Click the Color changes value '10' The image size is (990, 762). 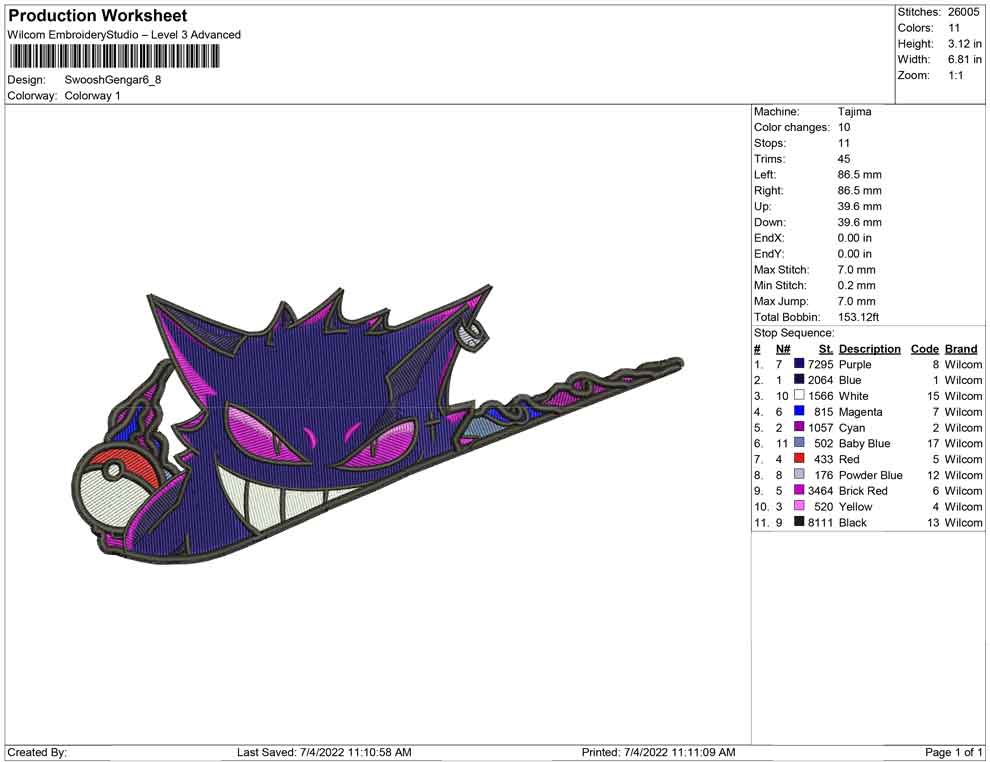(844, 127)
